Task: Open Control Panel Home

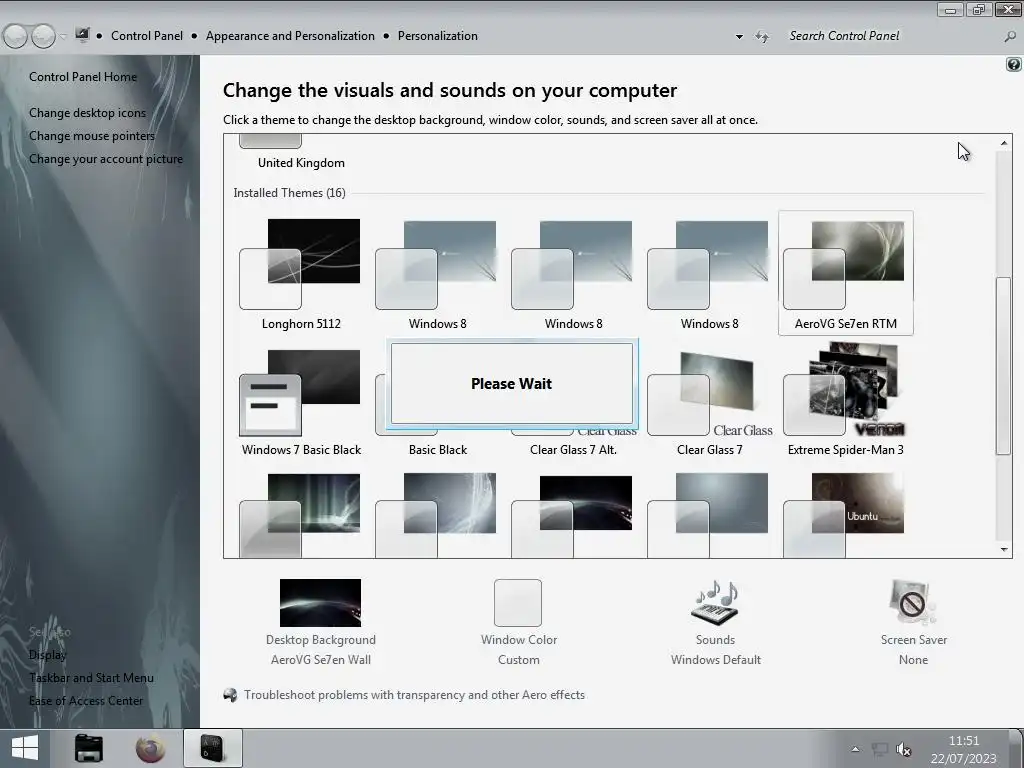Action: [83, 76]
